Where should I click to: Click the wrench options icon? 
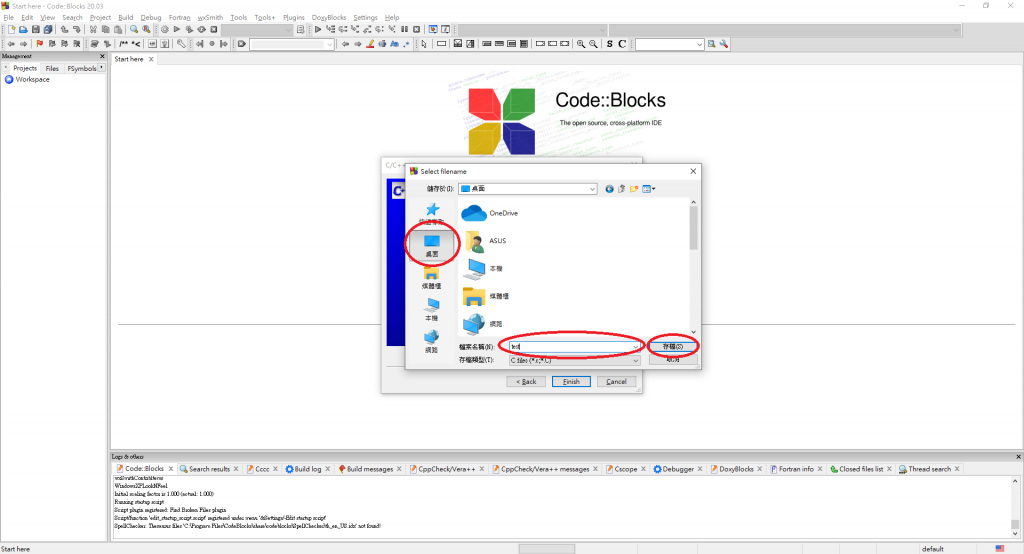[723, 44]
